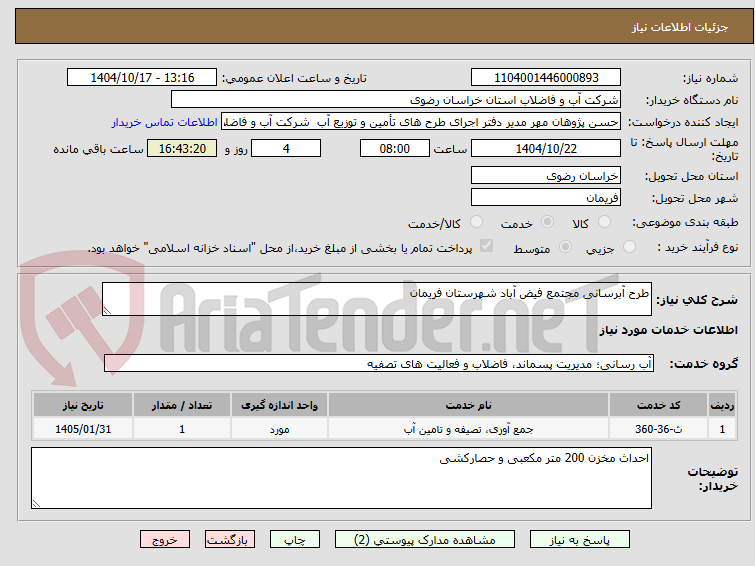Screen dimensions: 755x566
Task: Click the تاریخ نیاز column header
Action: 83,405
